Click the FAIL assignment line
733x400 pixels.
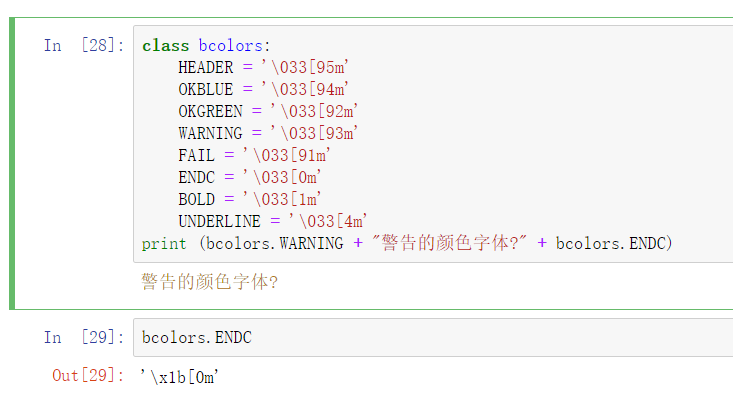[x=254, y=155]
